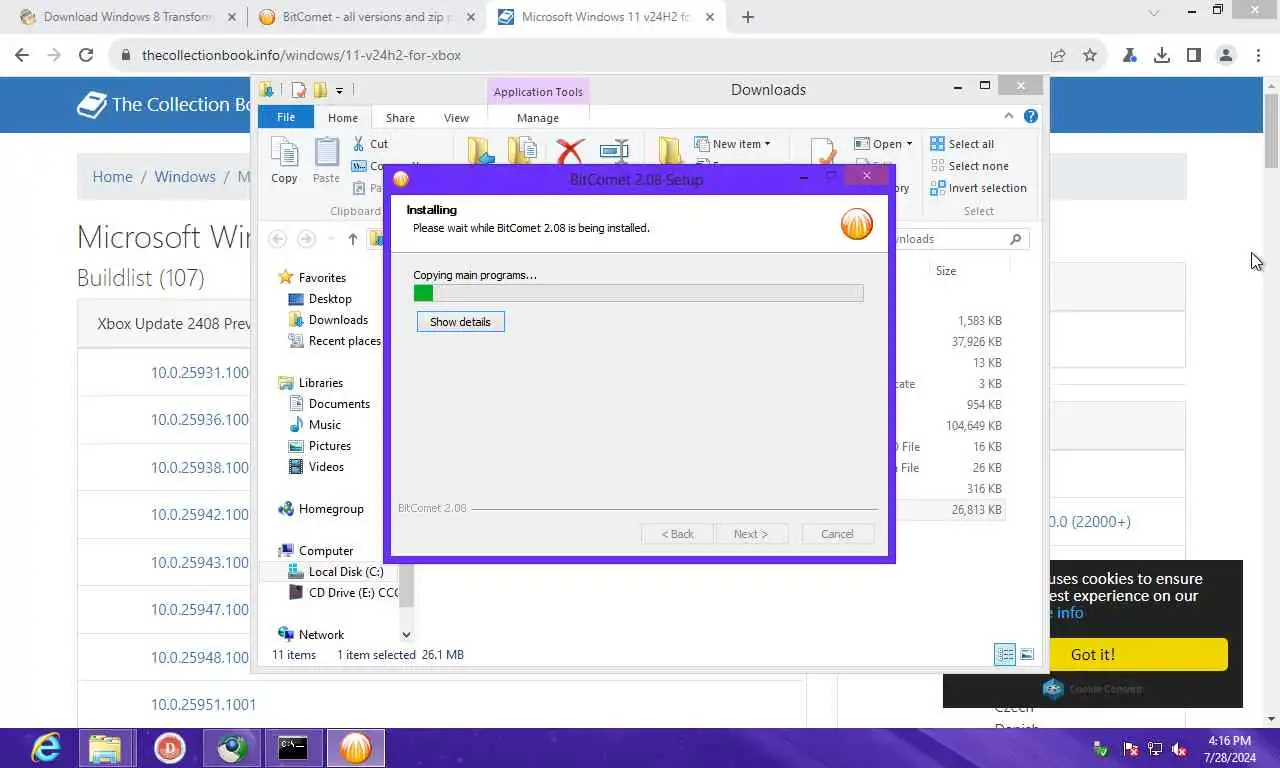Image resolution: width=1280 pixels, height=768 pixels.
Task: Click Chrome back arrow
Action: 22,56
